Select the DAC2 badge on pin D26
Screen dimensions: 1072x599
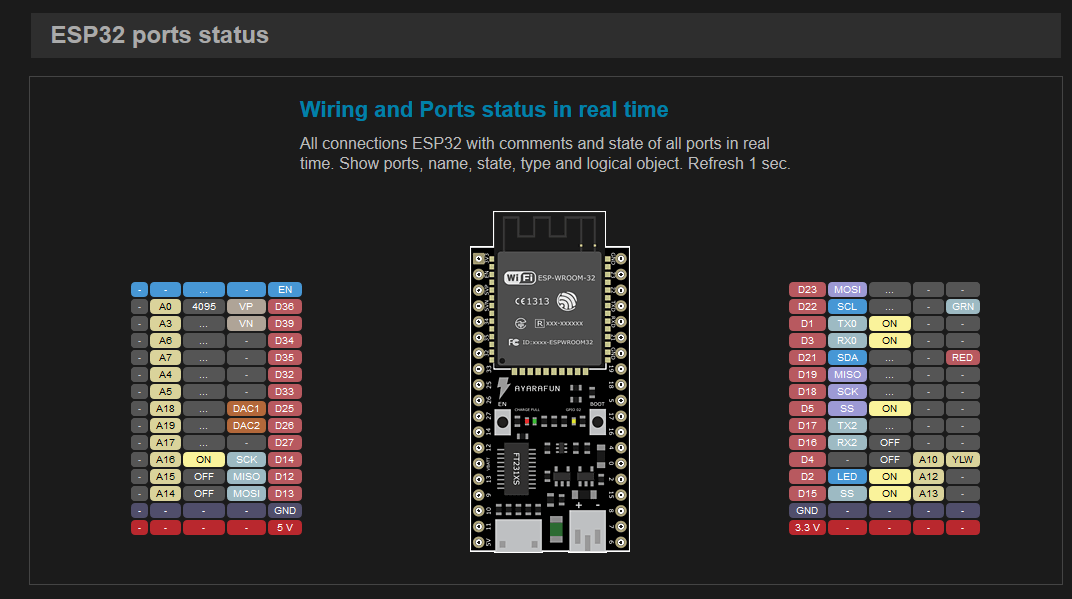(246, 425)
